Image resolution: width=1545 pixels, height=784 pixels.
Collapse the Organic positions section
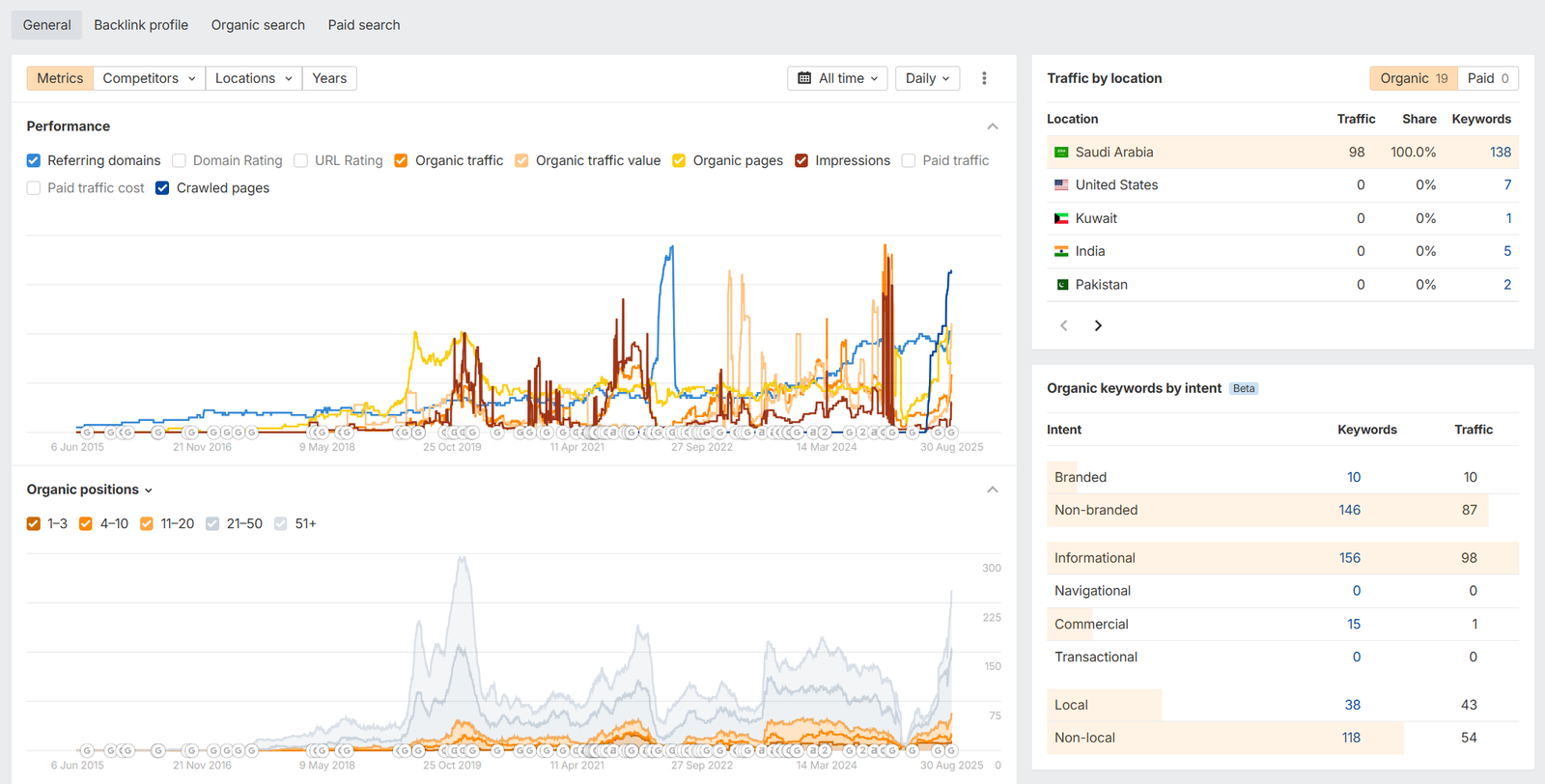point(993,490)
